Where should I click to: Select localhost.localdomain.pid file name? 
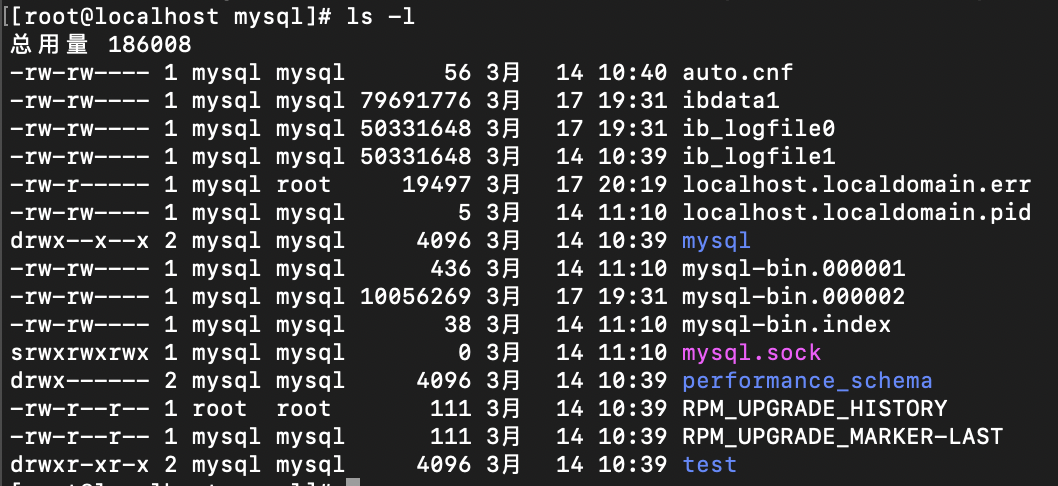coord(856,213)
